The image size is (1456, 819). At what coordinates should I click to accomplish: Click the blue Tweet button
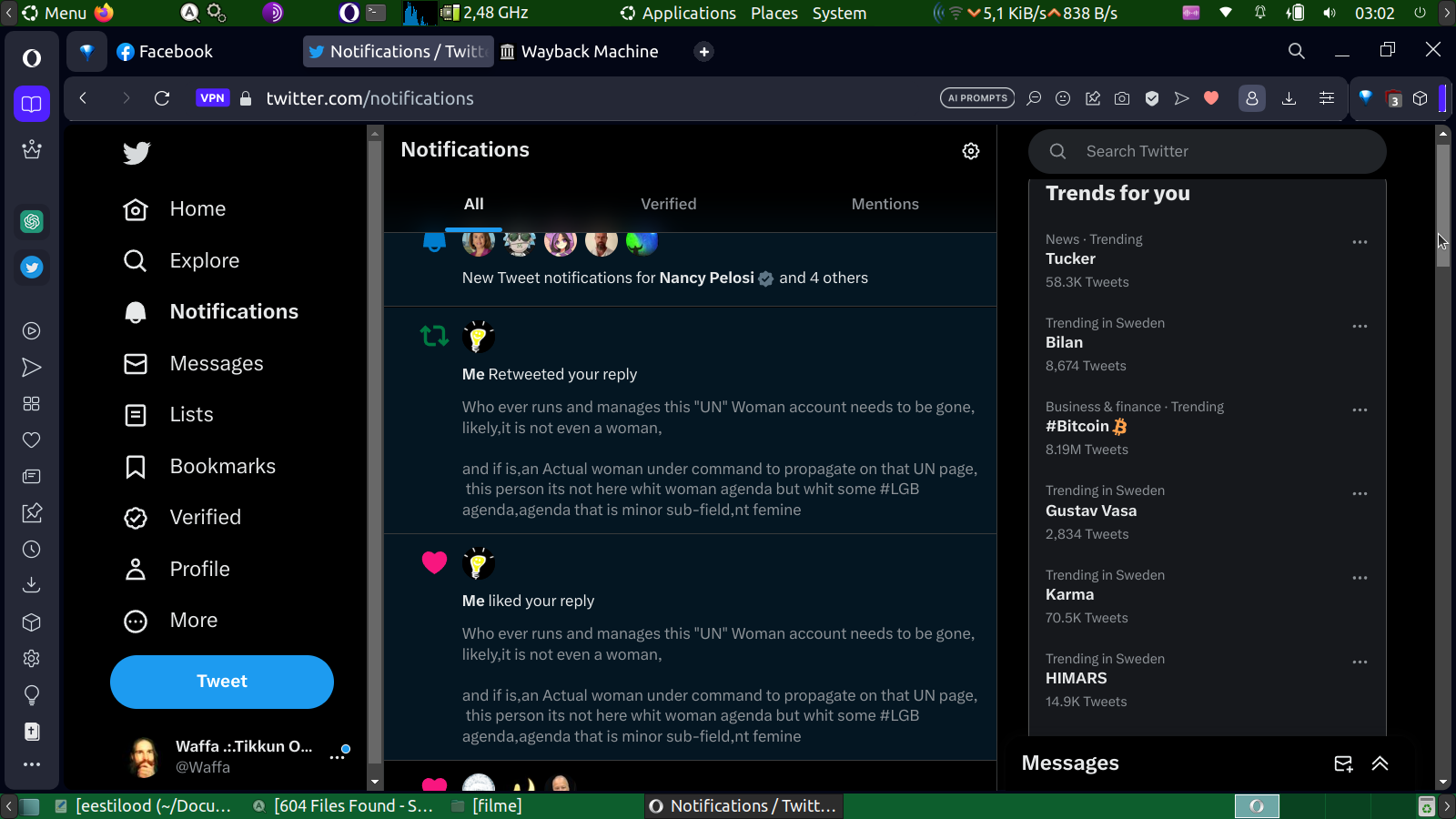(222, 682)
